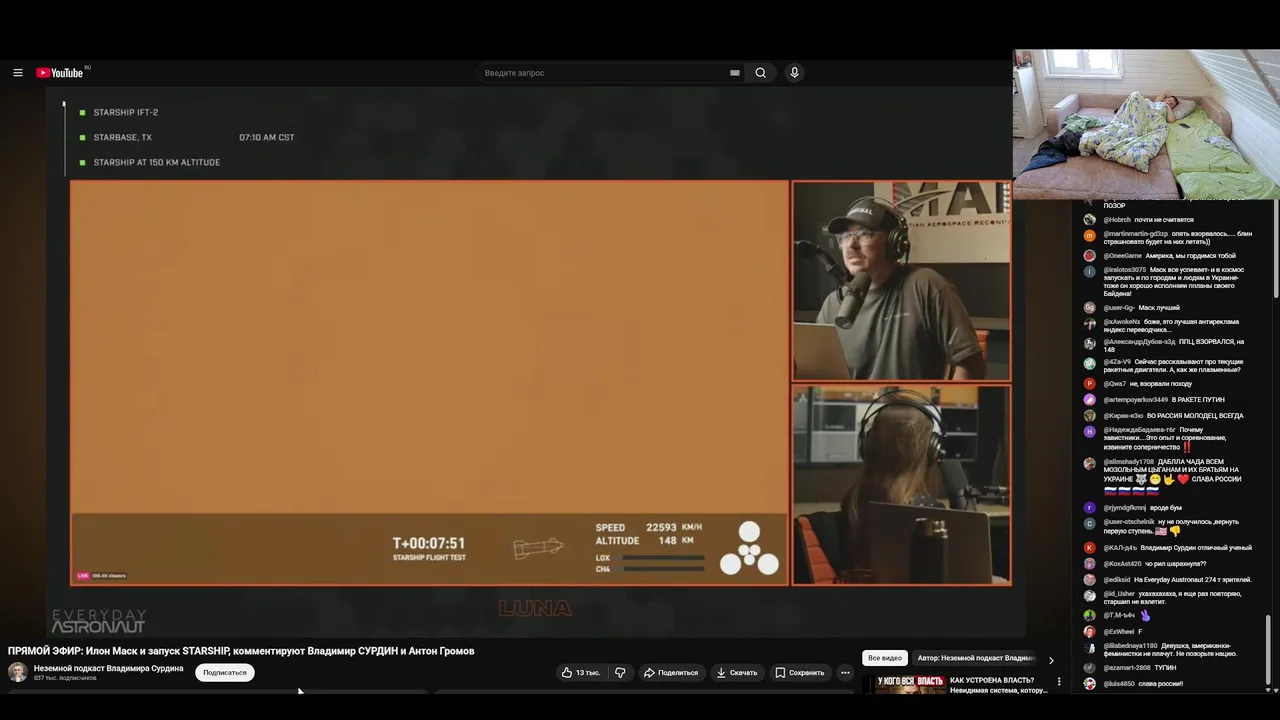The height and width of the screenshot is (720, 1280).
Task: Open chat avatar of @Hobrch
Action: pyautogui.click(x=1090, y=220)
